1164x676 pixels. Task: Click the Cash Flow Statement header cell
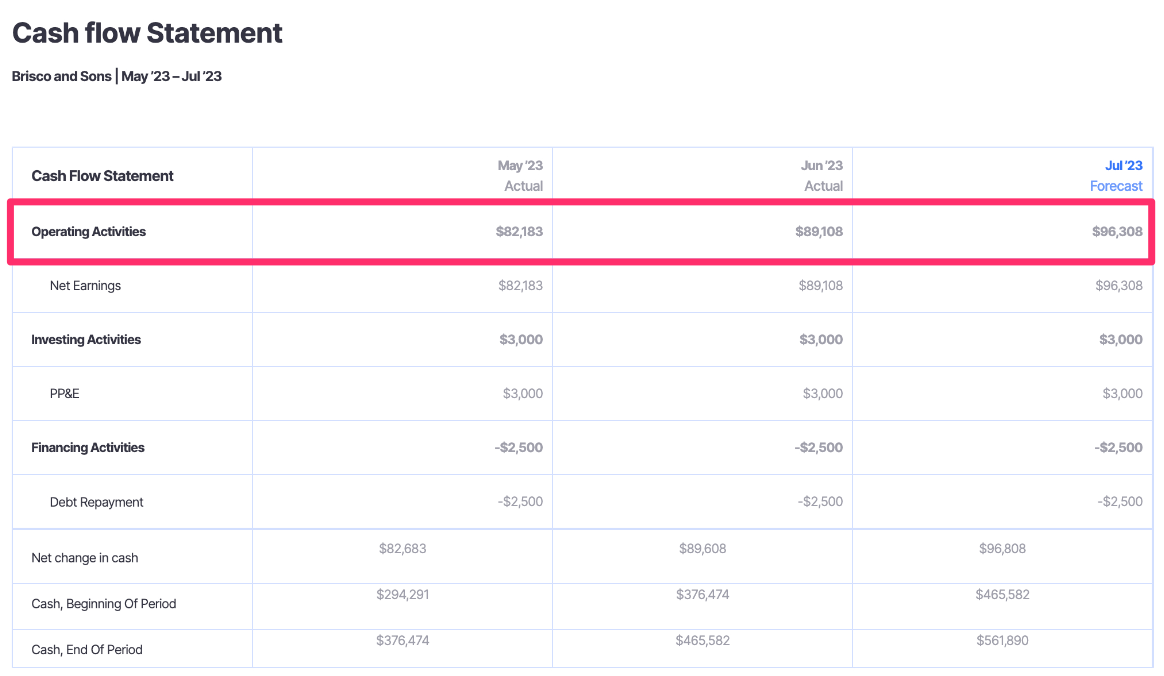tap(103, 175)
